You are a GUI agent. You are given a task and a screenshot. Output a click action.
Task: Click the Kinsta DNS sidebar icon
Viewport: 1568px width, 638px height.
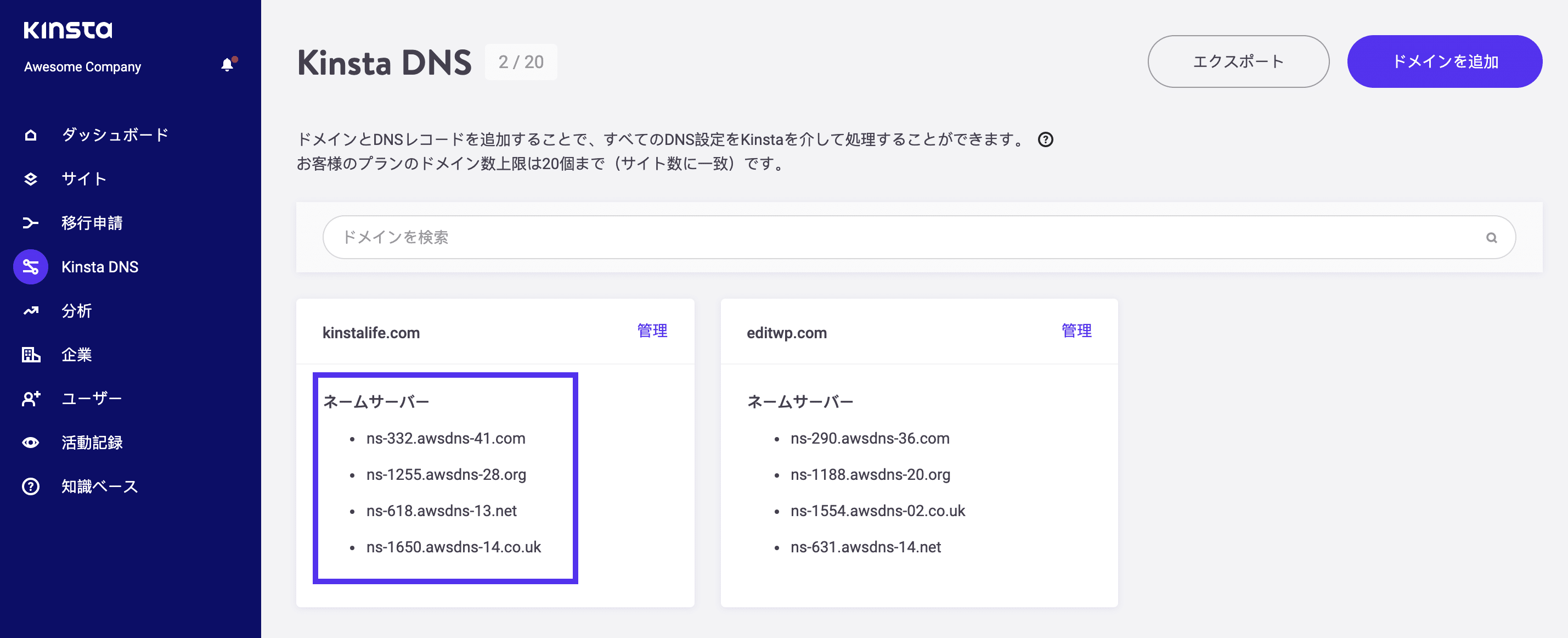(x=30, y=267)
